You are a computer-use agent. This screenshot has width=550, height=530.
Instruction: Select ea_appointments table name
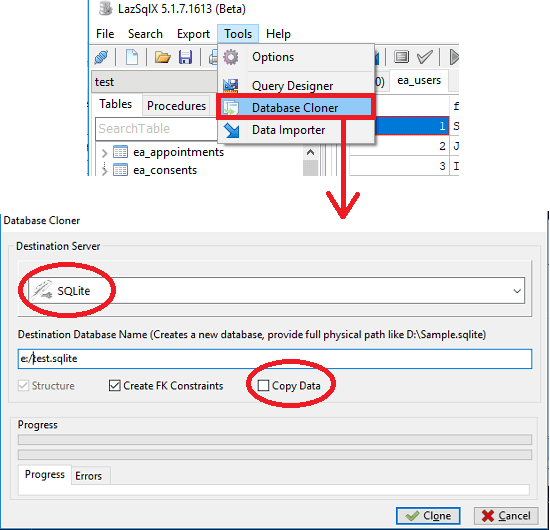pyautogui.click(x=179, y=152)
